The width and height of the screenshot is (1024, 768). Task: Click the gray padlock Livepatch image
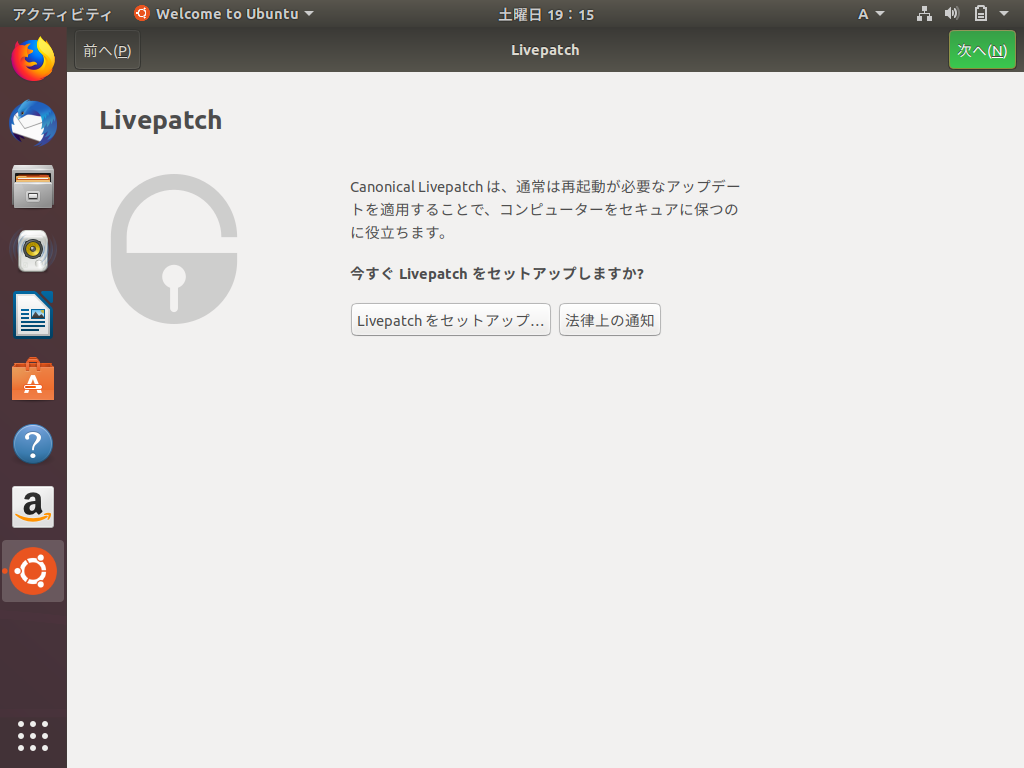coord(174,249)
